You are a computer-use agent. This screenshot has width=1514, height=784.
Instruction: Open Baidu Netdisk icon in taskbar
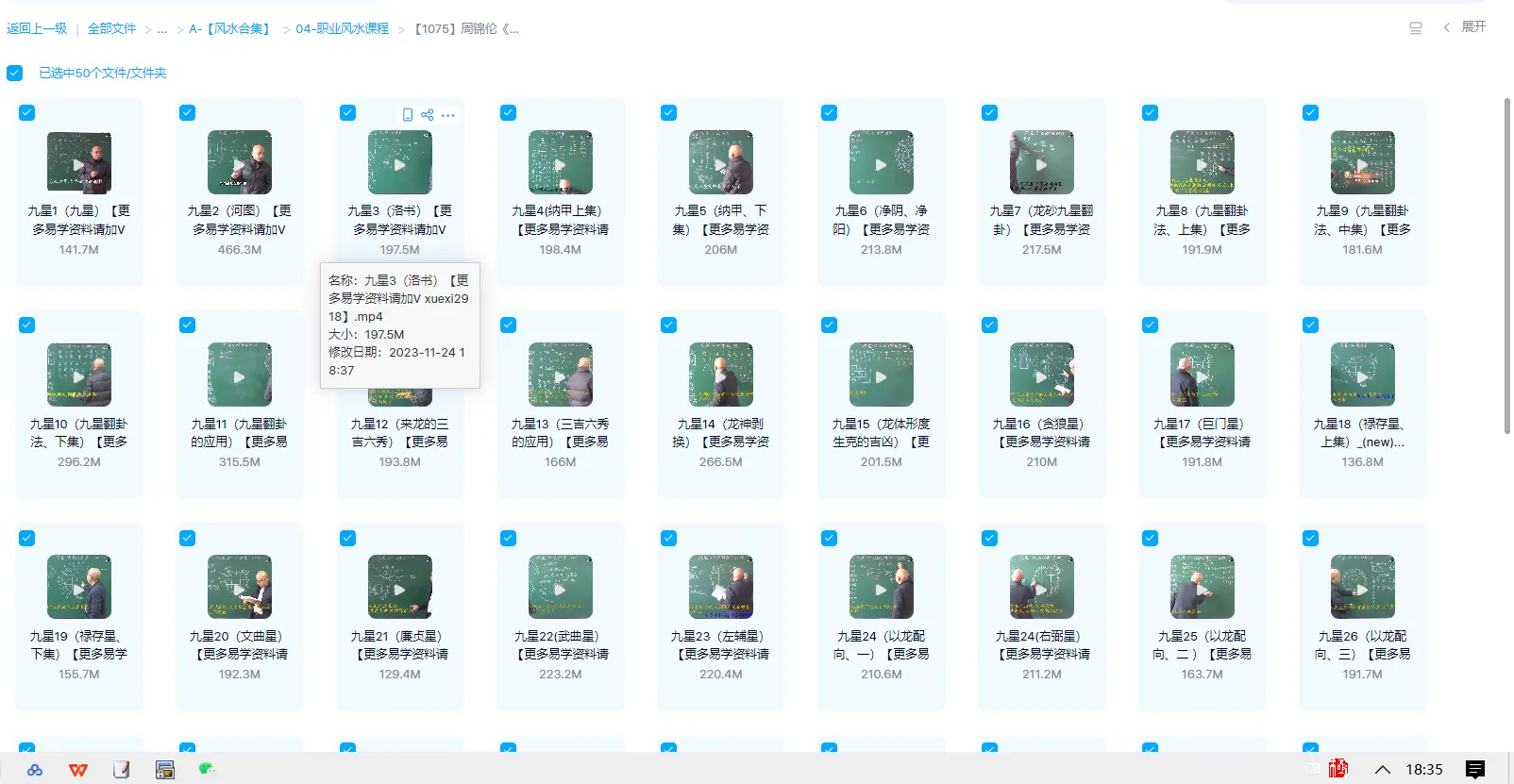(35, 770)
